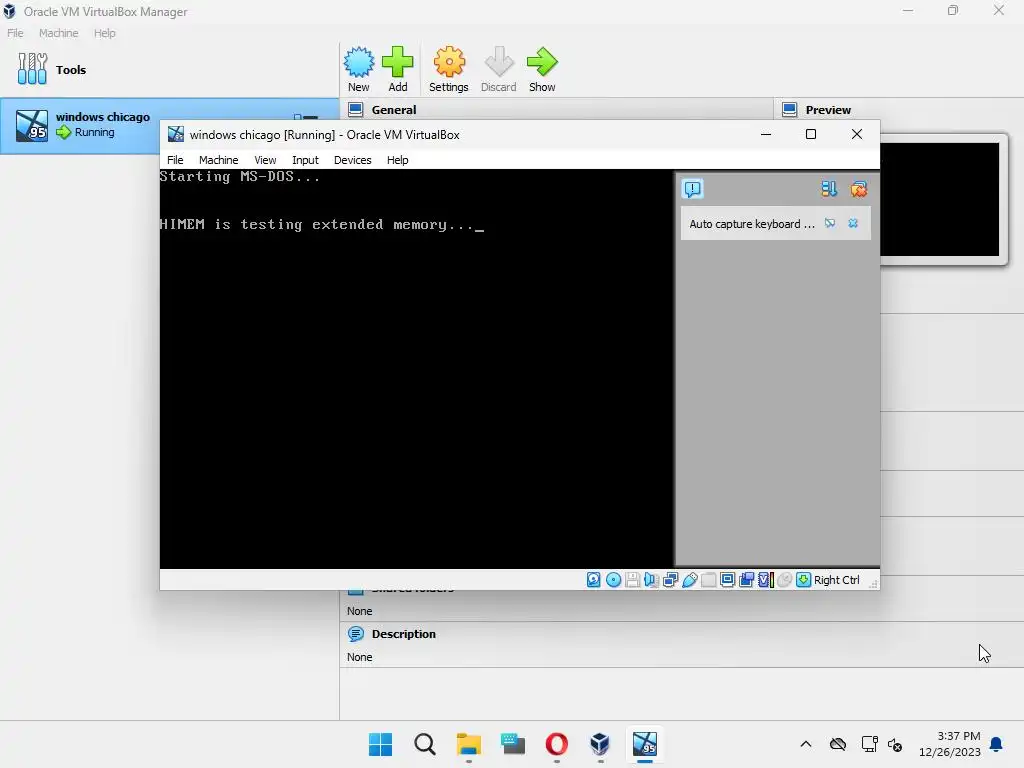Image resolution: width=1024 pixels, height=768 pixels.
Task: Click the General section header in Manager
Action: pos(394,110)
